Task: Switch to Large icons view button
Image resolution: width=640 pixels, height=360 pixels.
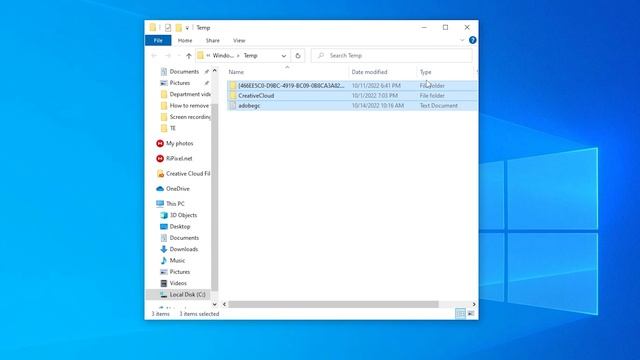Action: [x=471, y=313]
